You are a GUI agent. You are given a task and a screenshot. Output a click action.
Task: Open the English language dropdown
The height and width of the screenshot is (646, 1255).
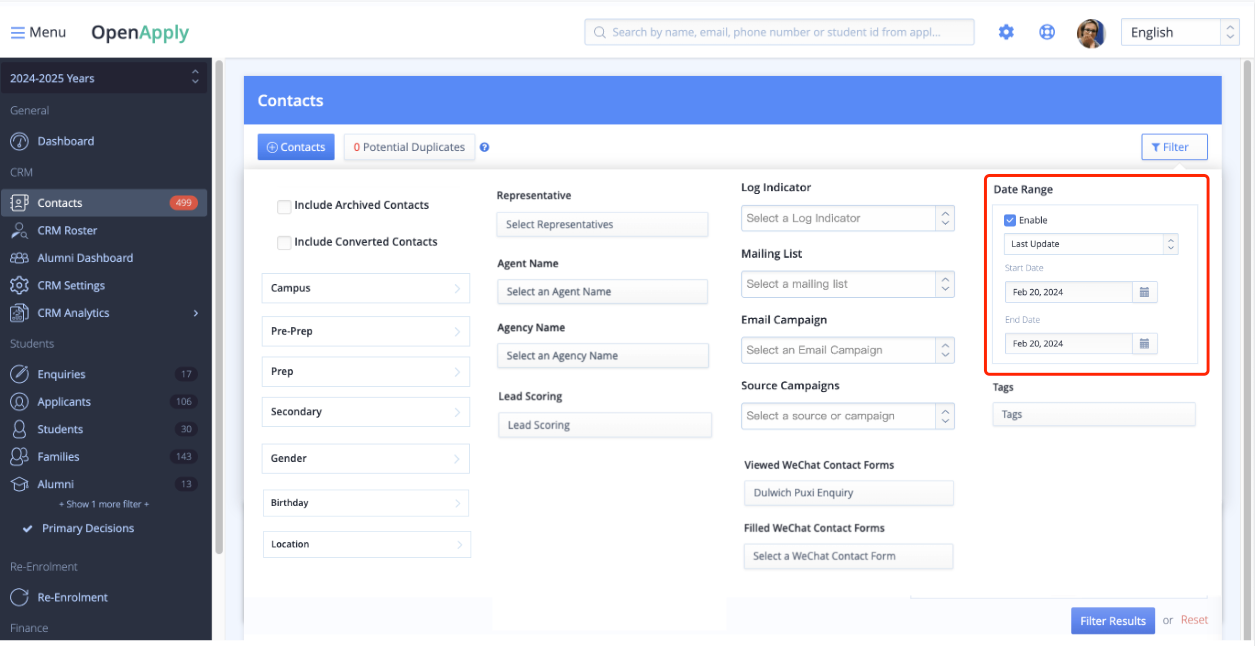click(1180, 32)
